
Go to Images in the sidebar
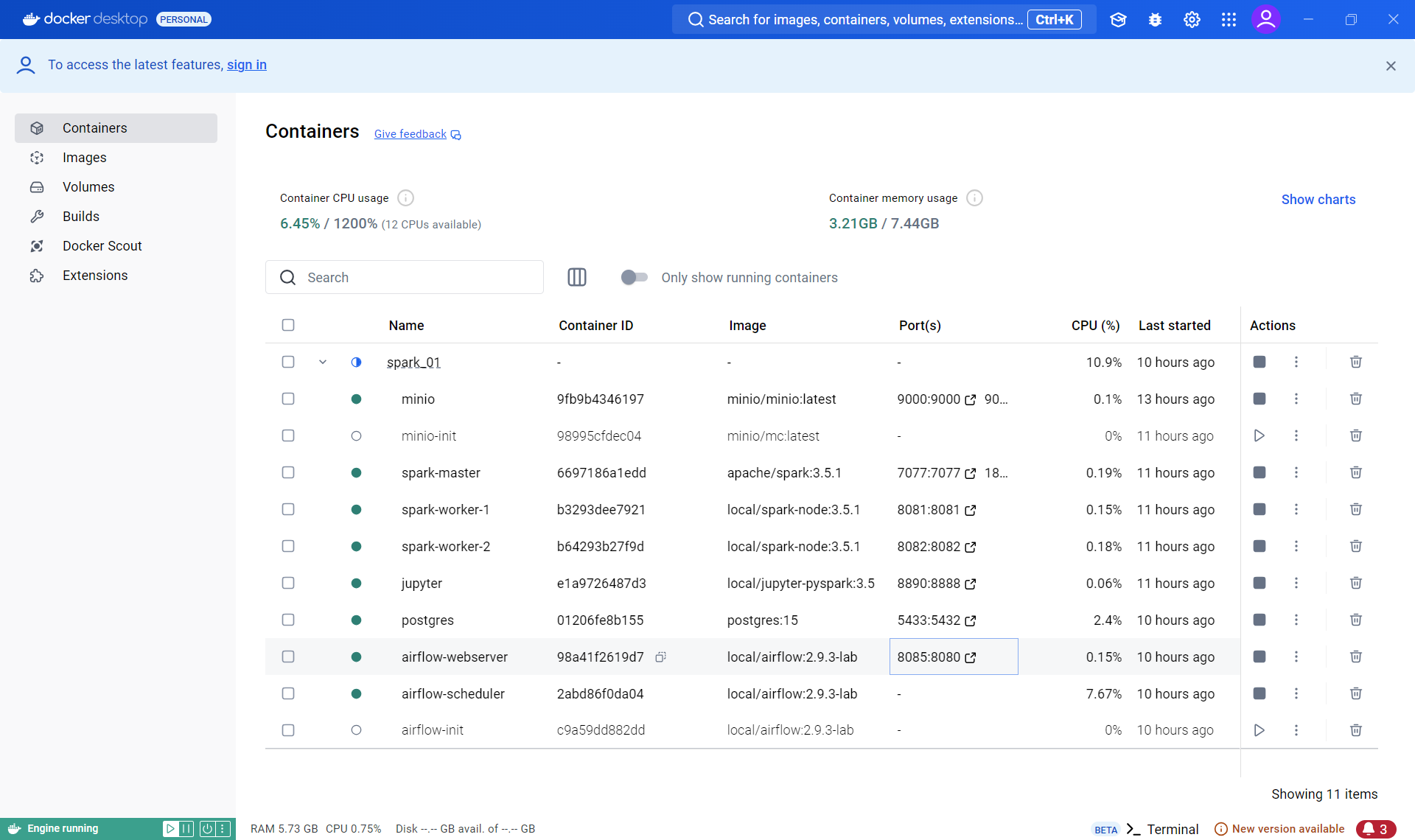pyautogui.click(x=116, y=158)
